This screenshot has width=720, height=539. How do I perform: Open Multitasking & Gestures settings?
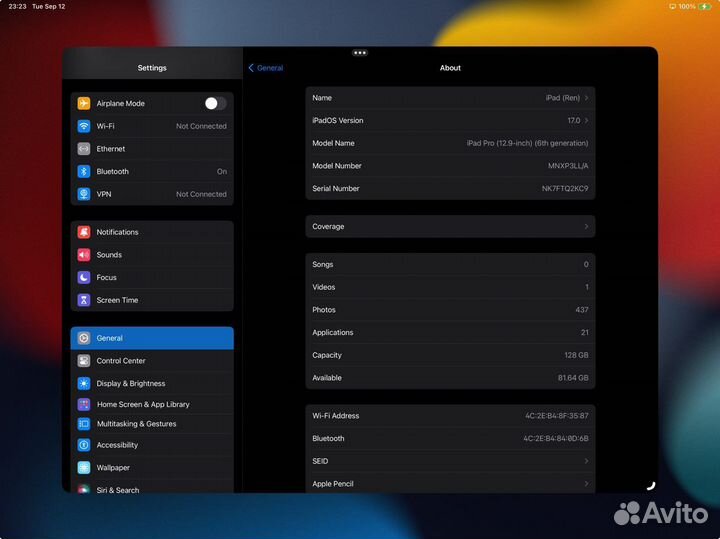point(152,424)
